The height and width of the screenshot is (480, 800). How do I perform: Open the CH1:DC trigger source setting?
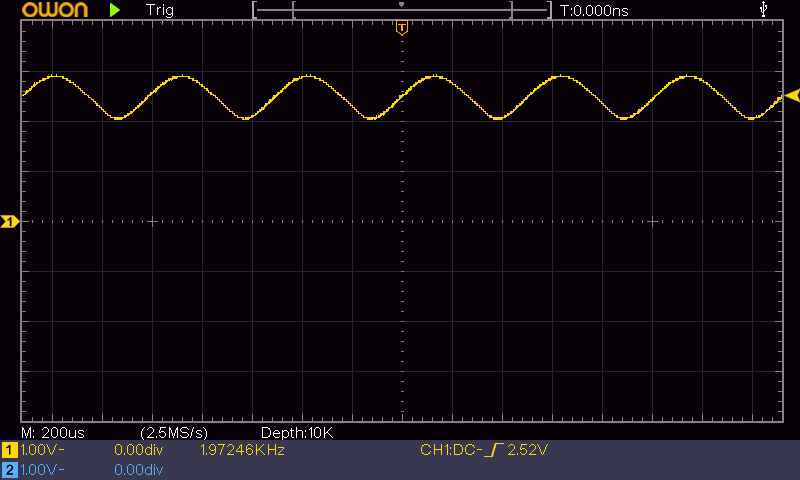tap(449, 451)
